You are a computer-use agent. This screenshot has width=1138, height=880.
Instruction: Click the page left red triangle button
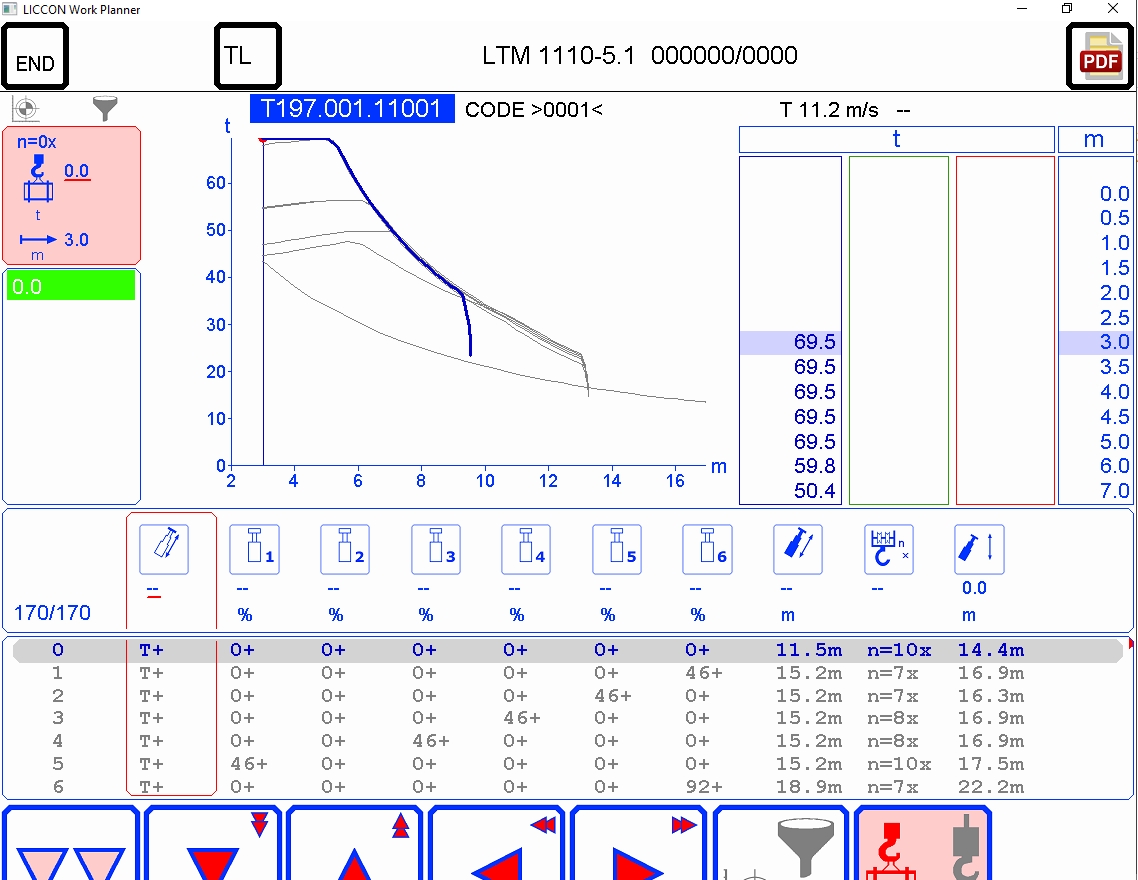tap(497, 843)
